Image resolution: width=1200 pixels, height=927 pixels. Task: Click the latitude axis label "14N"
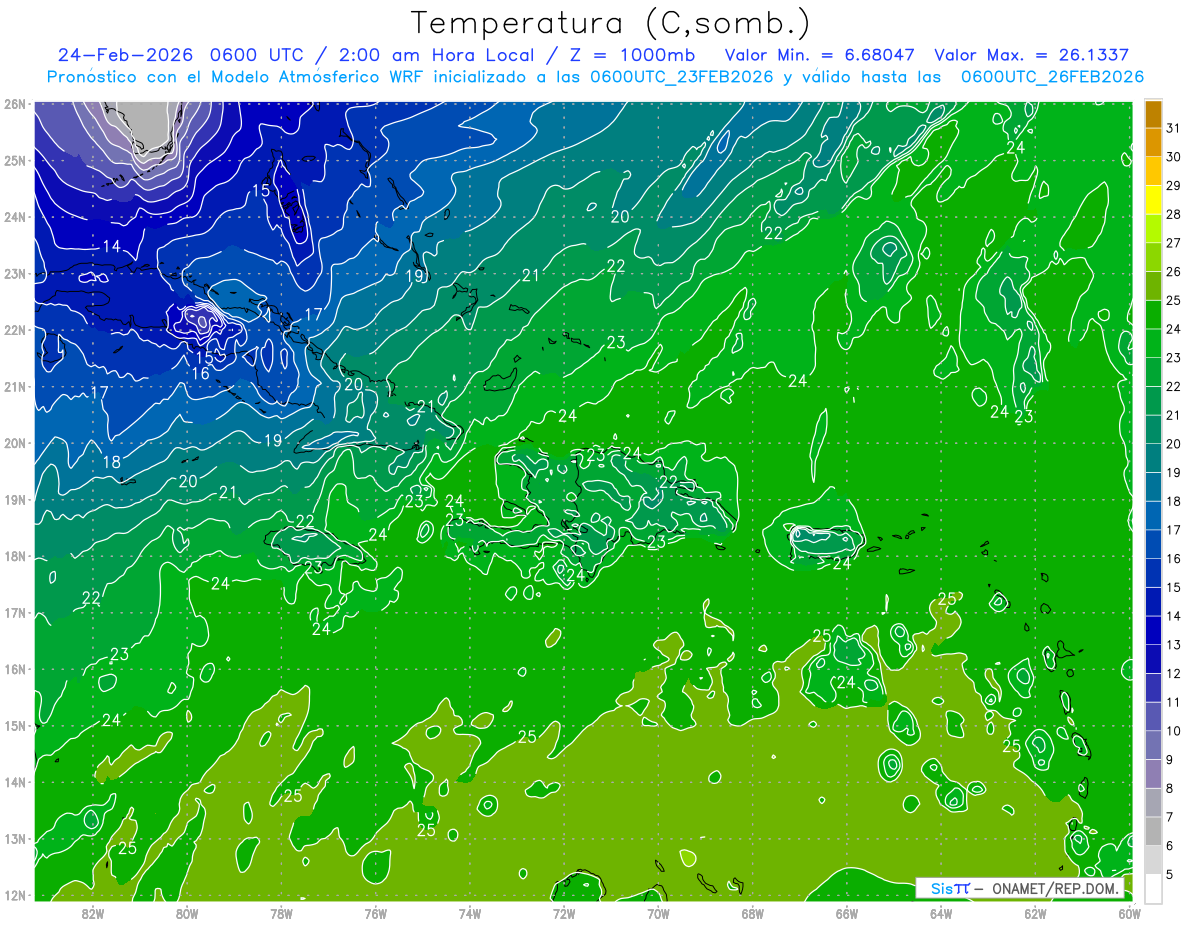point(14,782)
